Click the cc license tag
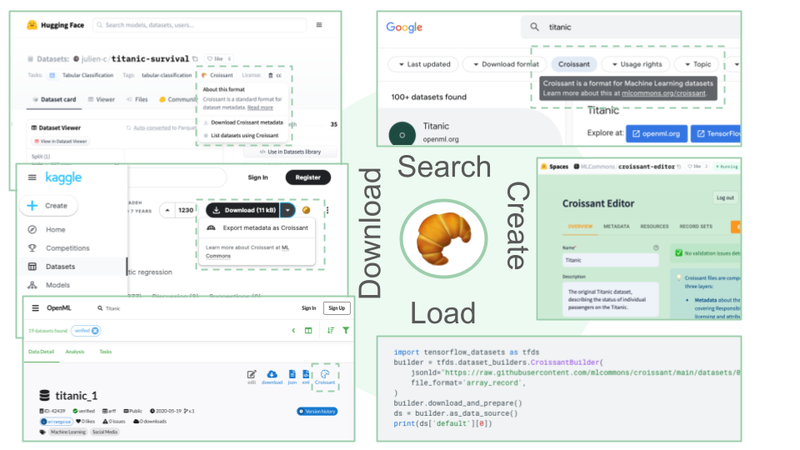800x450 pixels. [x=275, y=75]
